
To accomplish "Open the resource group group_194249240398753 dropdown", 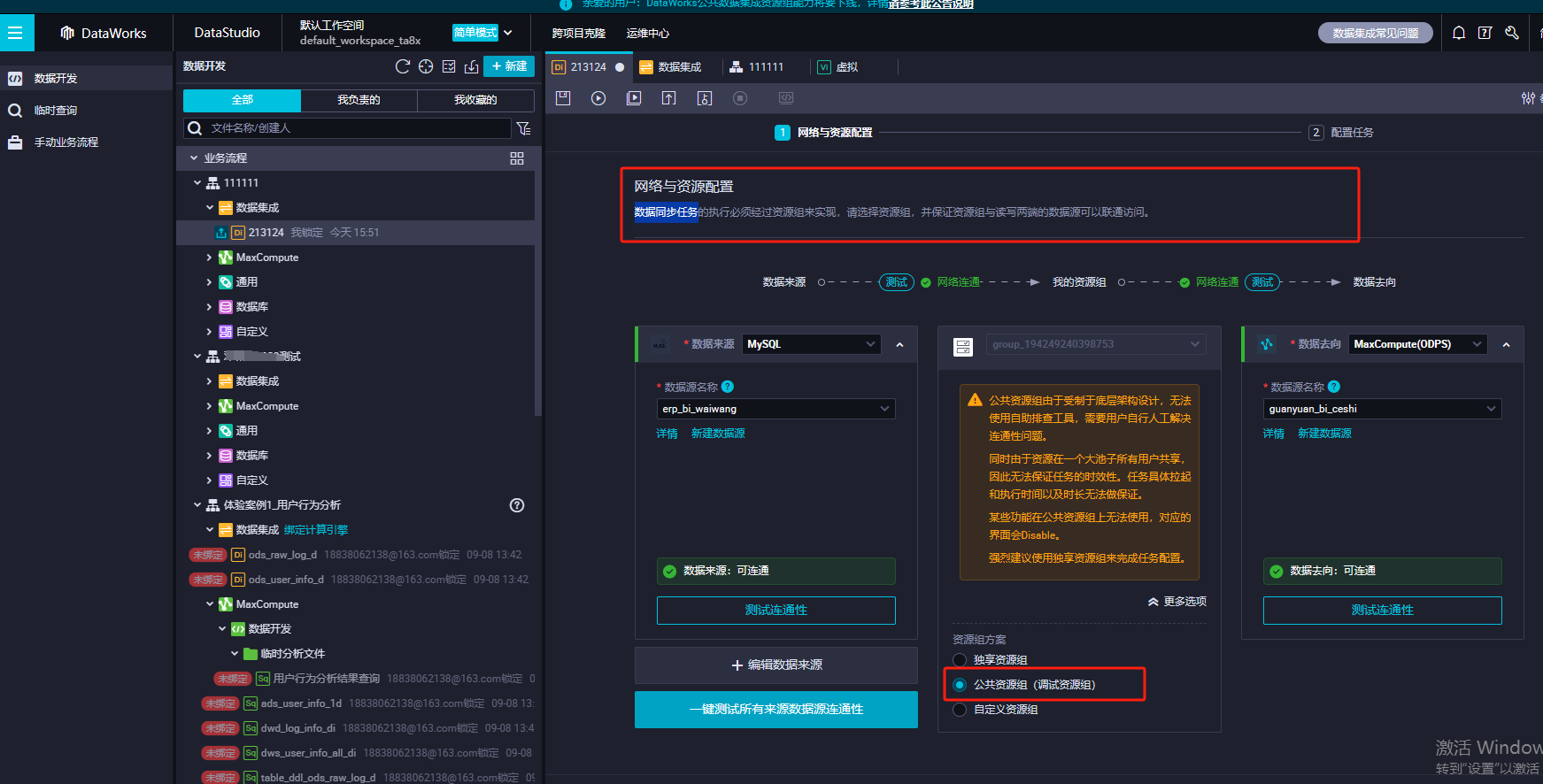I will coord(1096,344).
